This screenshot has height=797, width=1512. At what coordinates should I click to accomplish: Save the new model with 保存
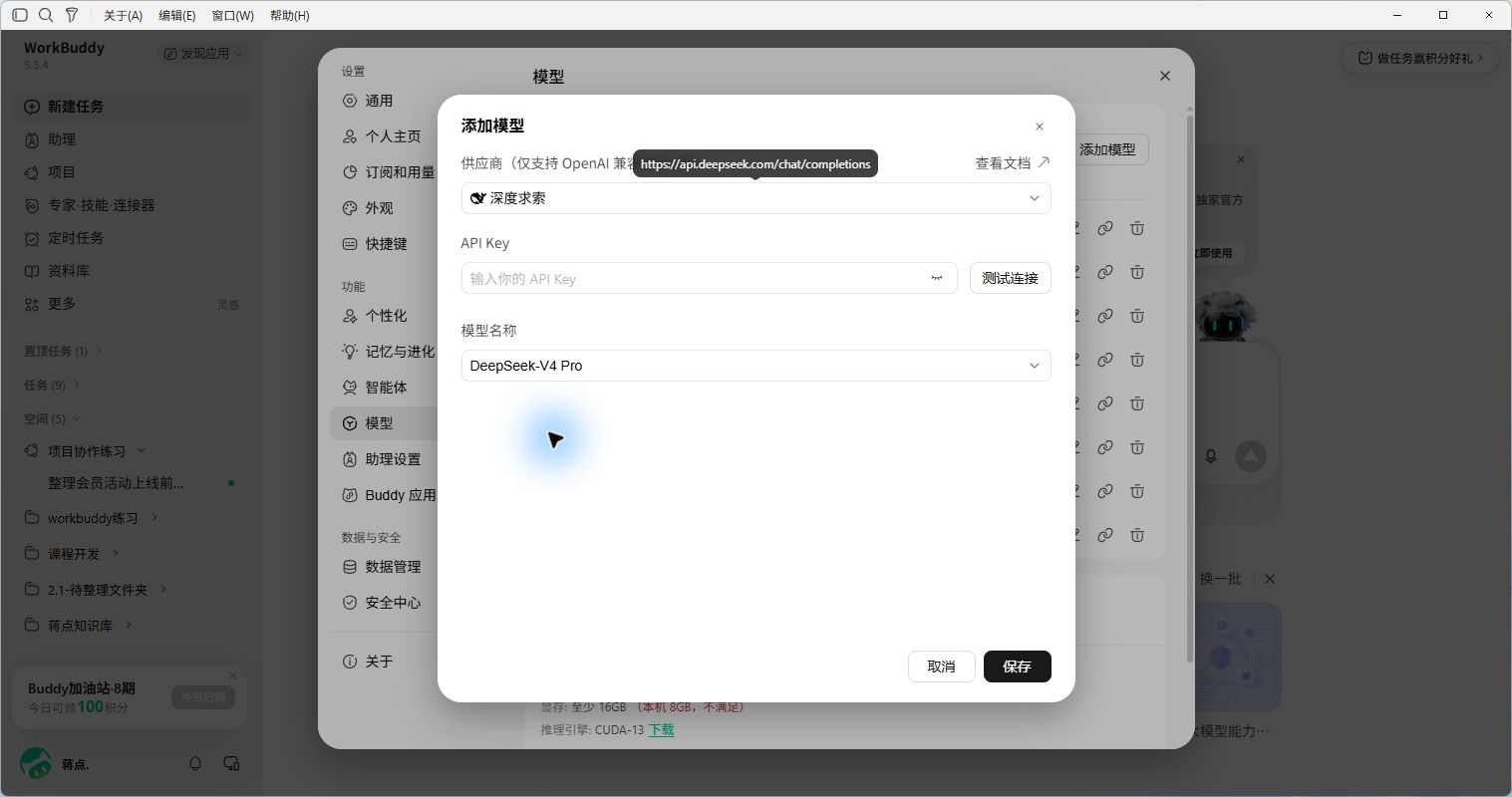click(1017, 666)
